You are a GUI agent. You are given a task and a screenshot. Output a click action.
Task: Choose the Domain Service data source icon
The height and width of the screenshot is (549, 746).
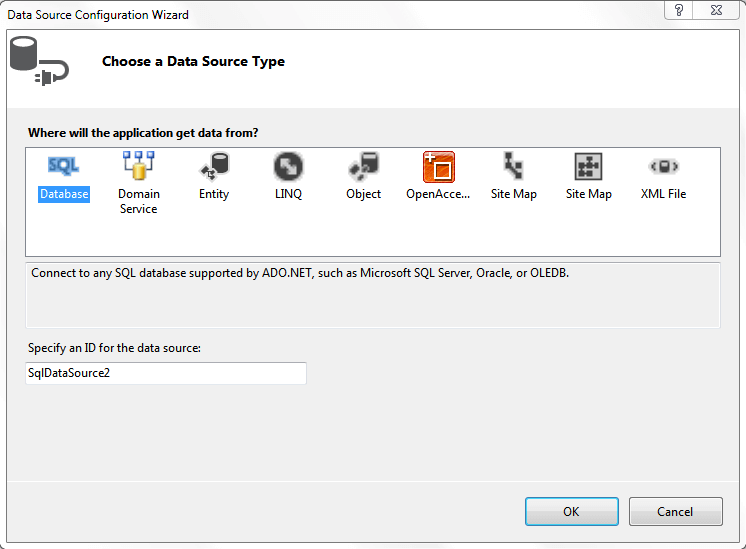tap(138, 166)
